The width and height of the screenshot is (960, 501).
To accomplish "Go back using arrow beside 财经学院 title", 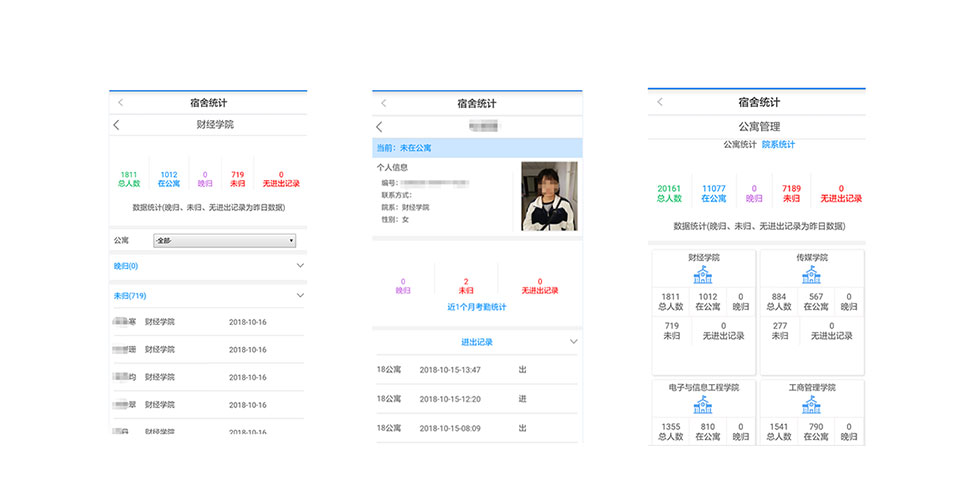I will pos(116,125).
